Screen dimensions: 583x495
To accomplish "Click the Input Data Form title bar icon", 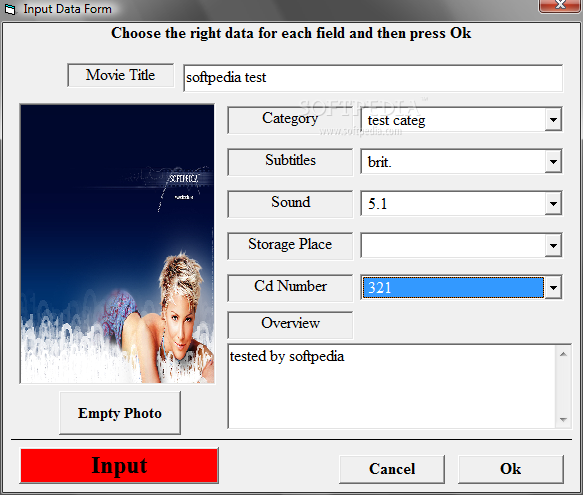I will tap(10, 9).
